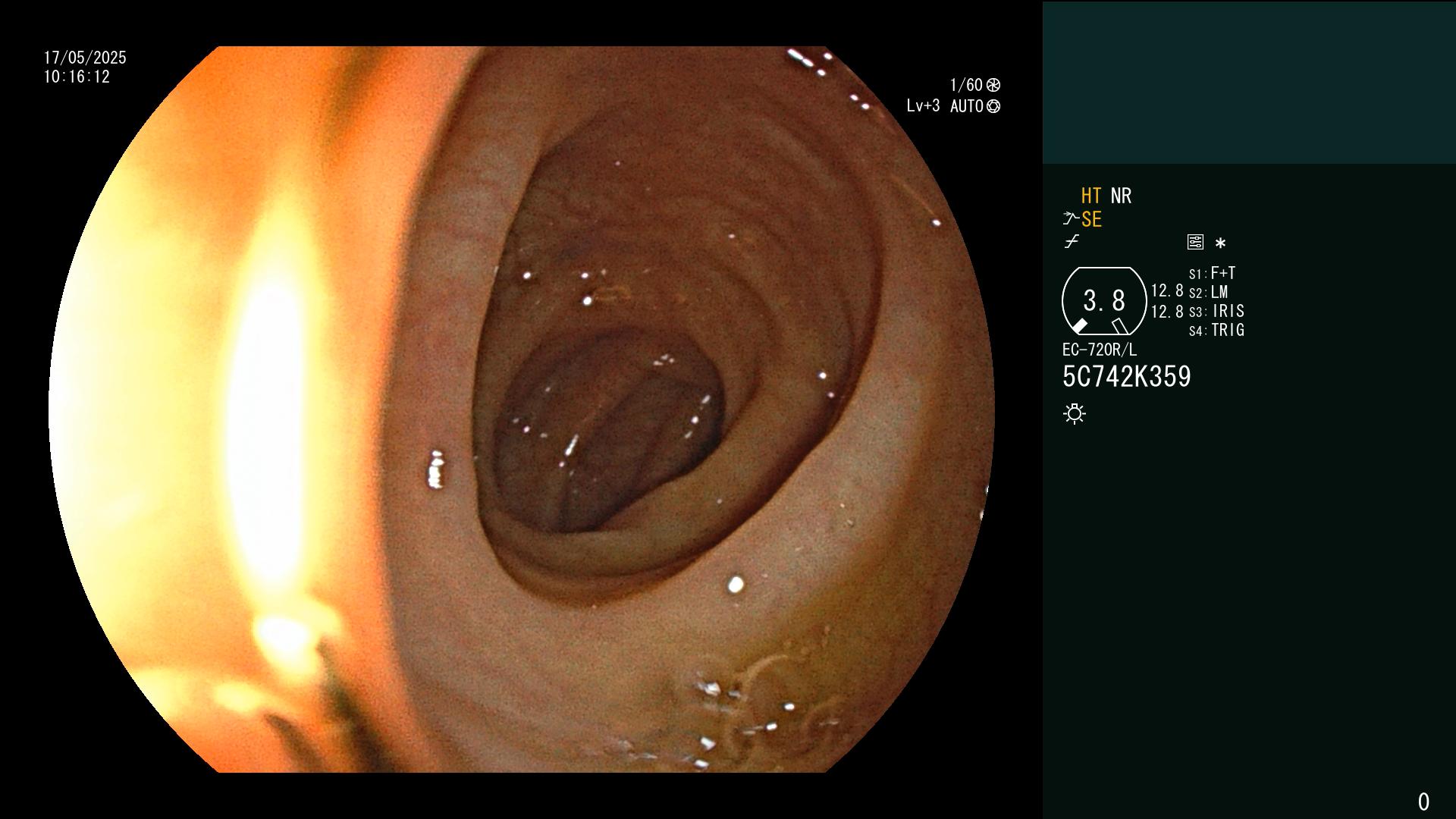The width and height of the screenshot is (1456, 819).
Task: Click the image counter 0
Action: 1423,802
